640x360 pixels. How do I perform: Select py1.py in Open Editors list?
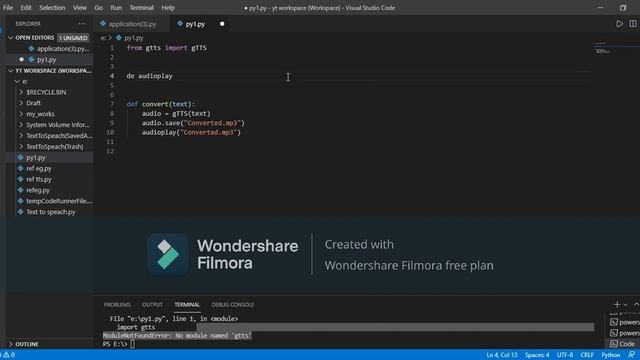47,60
